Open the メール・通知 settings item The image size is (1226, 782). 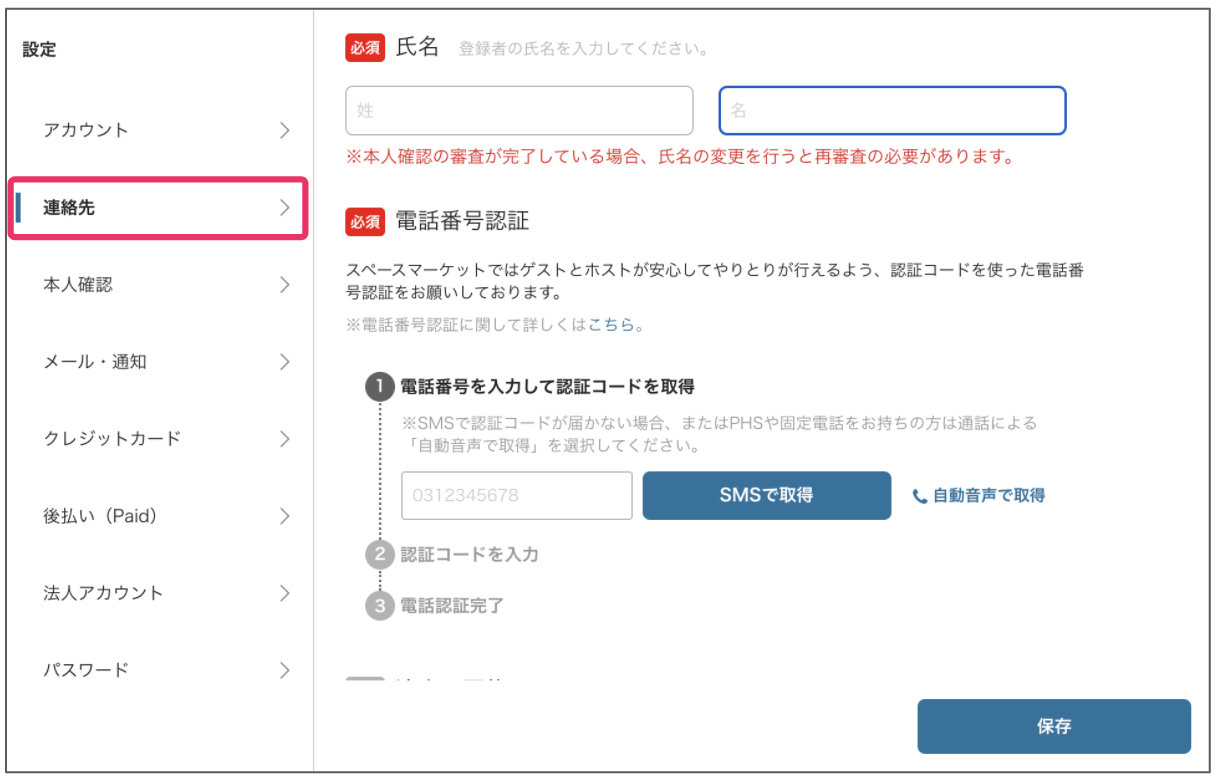click(x=95, y=362)
